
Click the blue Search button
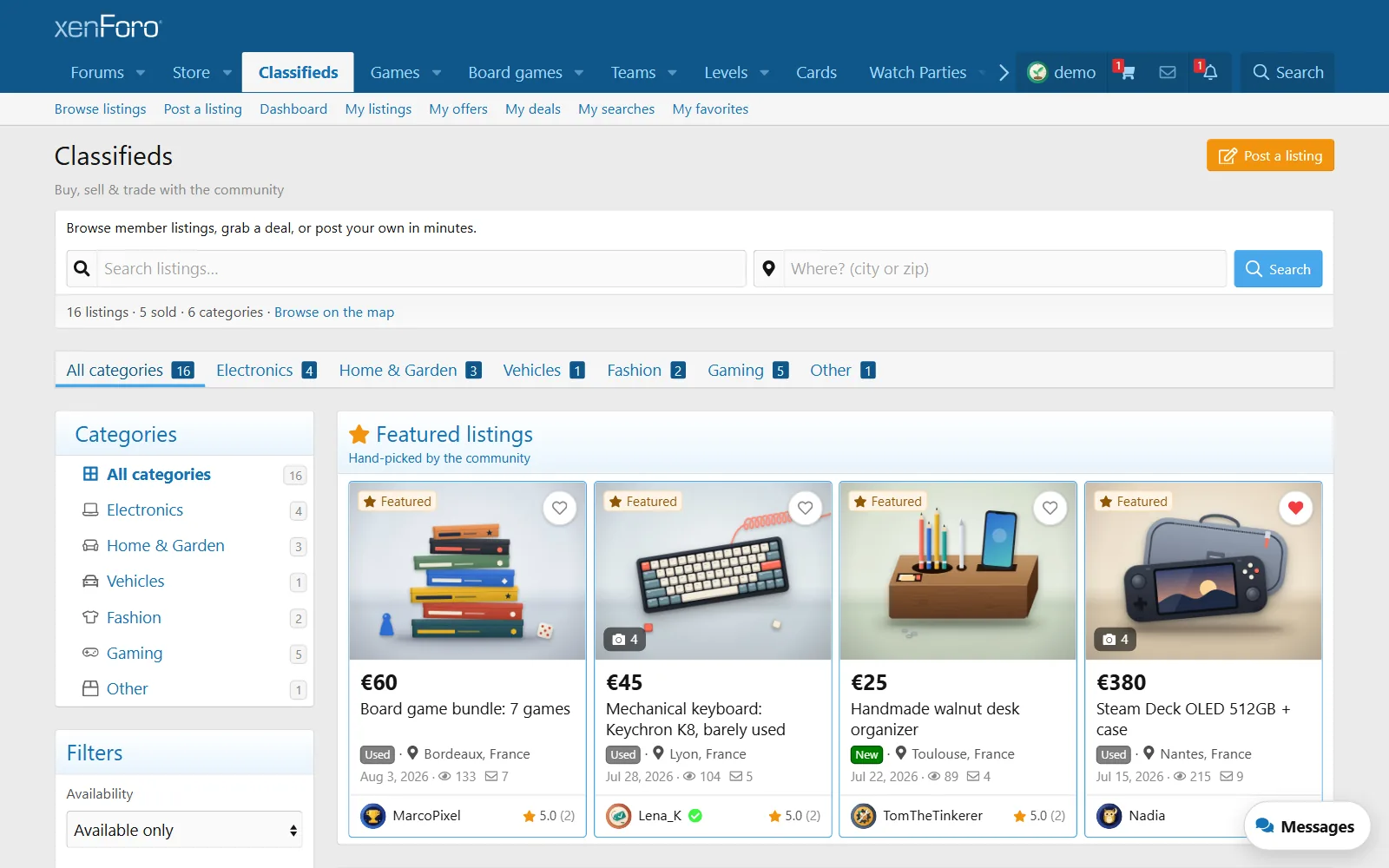click(x=1278, y=269)
